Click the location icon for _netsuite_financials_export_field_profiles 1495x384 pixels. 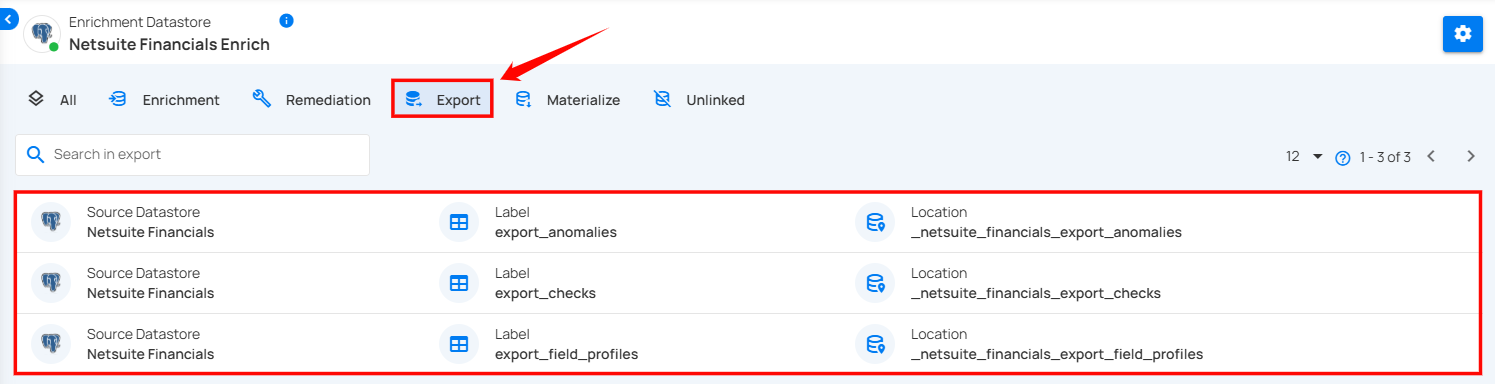[875, 344]
